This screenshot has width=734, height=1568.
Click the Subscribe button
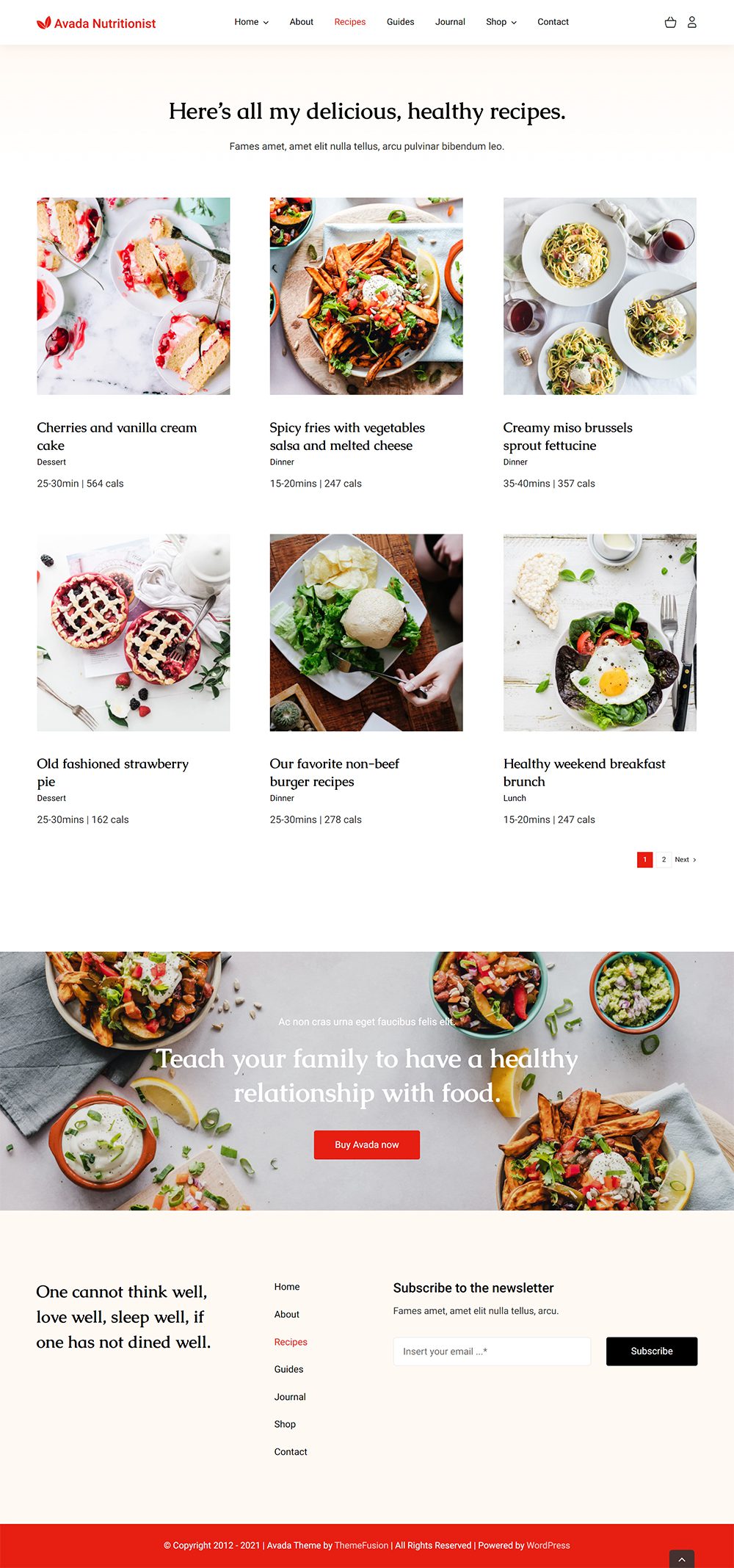coord(652,1351)
